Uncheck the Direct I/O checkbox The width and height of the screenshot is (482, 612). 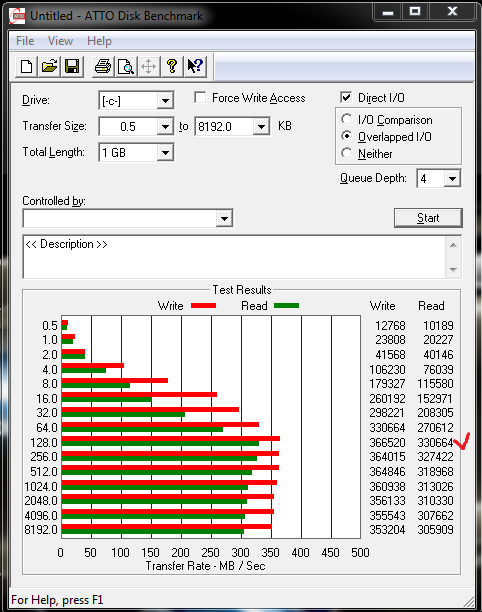[346, 97]
